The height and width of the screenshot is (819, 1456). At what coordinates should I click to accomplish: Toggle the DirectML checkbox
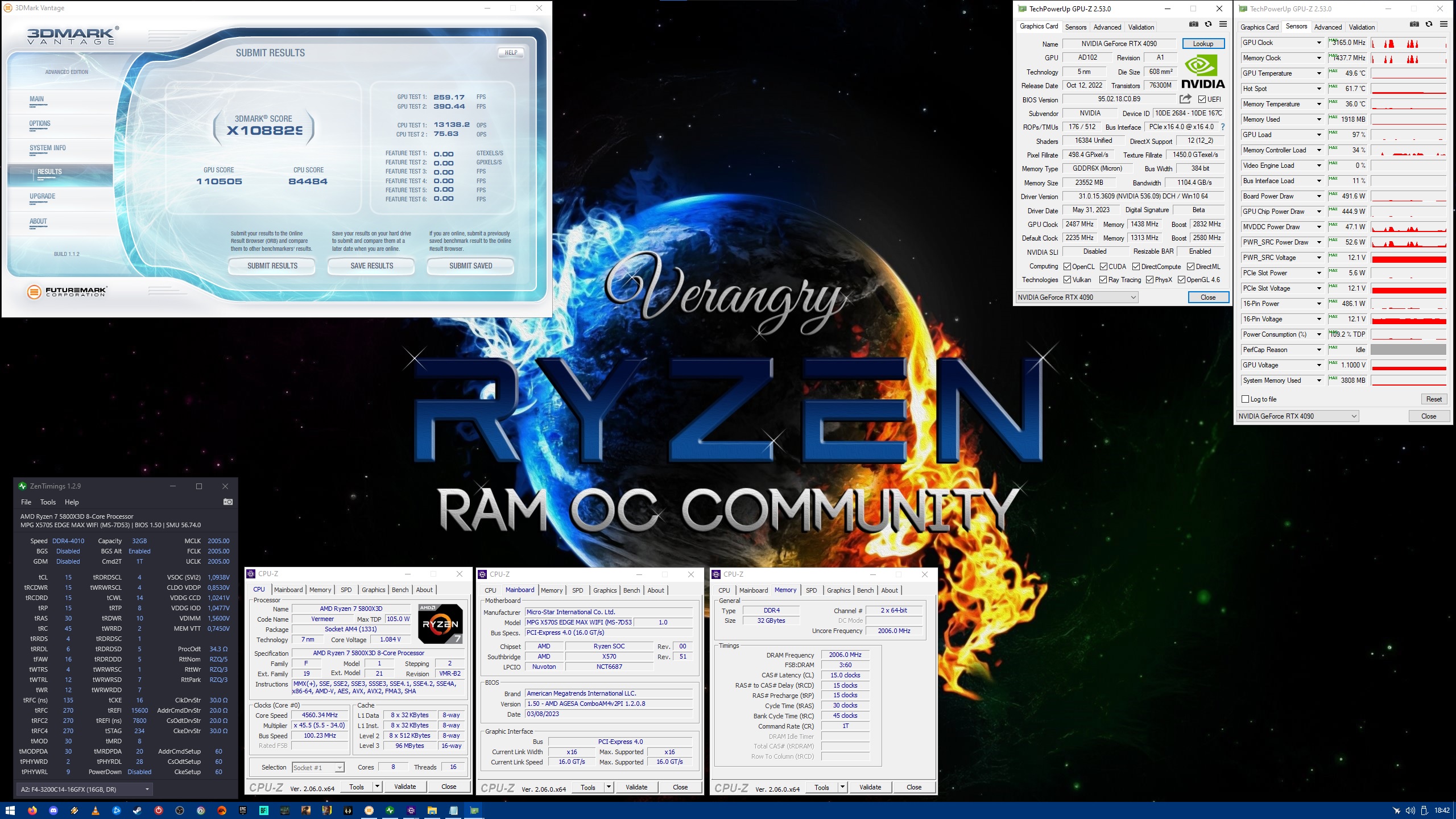pyautogui.click(x=1190, y=267)
